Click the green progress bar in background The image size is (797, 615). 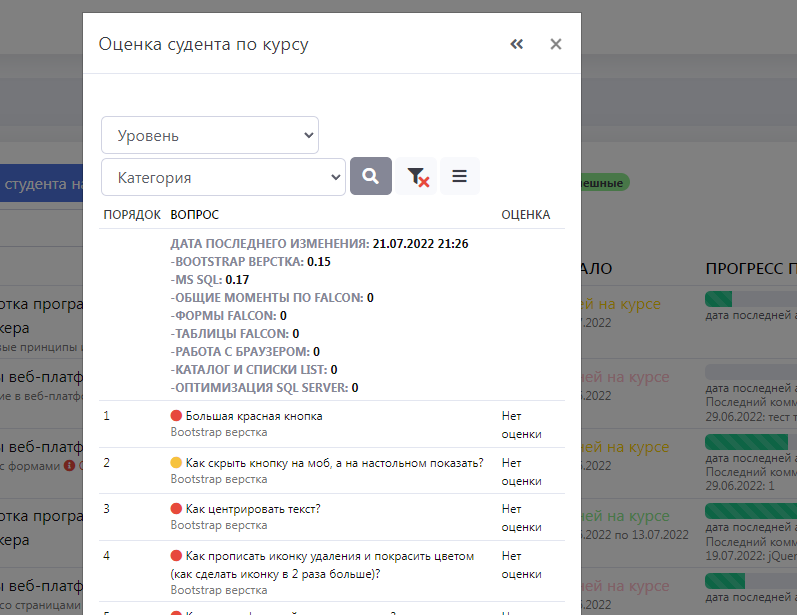click(719, 299)
